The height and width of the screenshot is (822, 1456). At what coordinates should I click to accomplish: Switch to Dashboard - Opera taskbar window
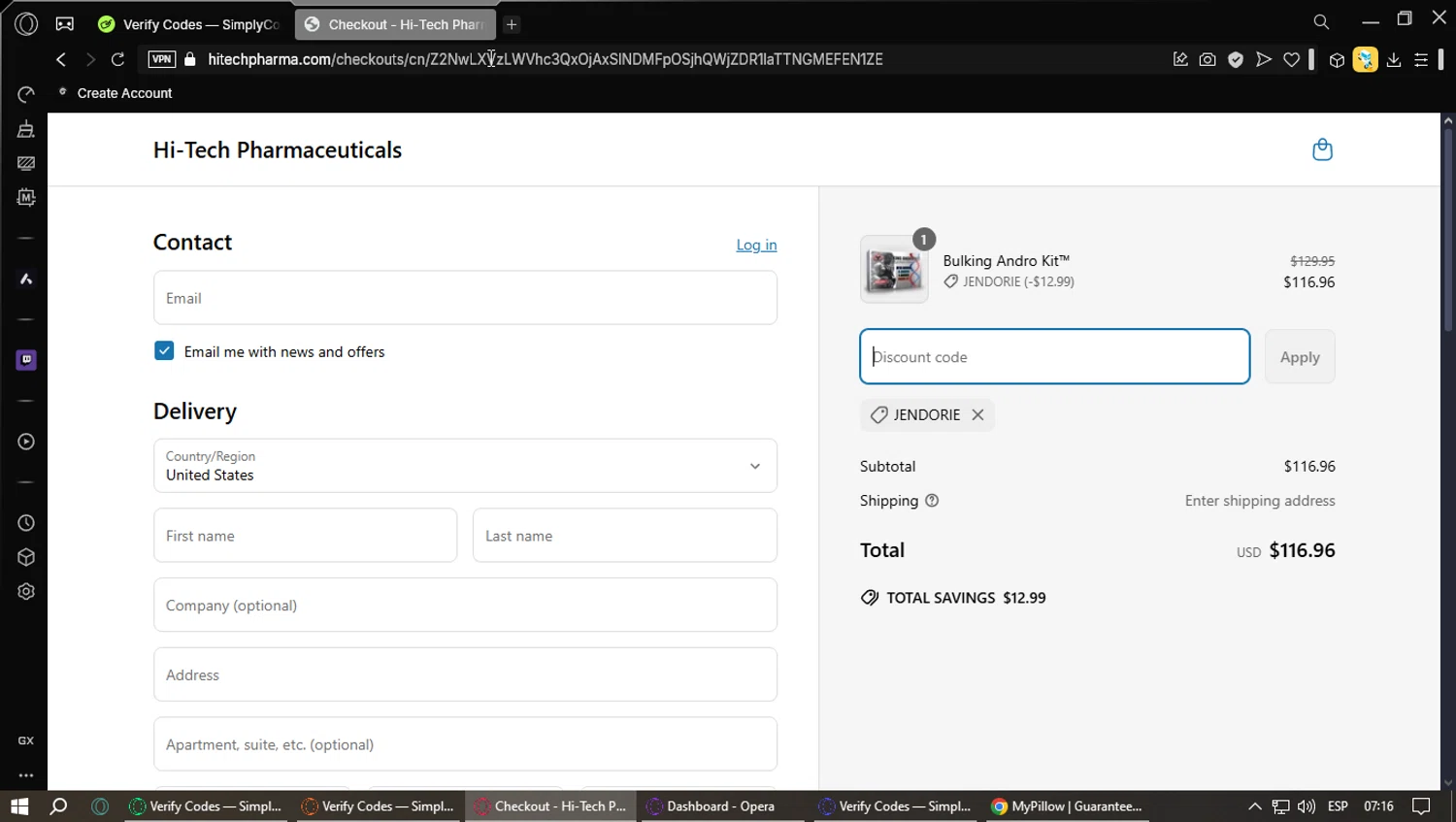pos(721,806)
